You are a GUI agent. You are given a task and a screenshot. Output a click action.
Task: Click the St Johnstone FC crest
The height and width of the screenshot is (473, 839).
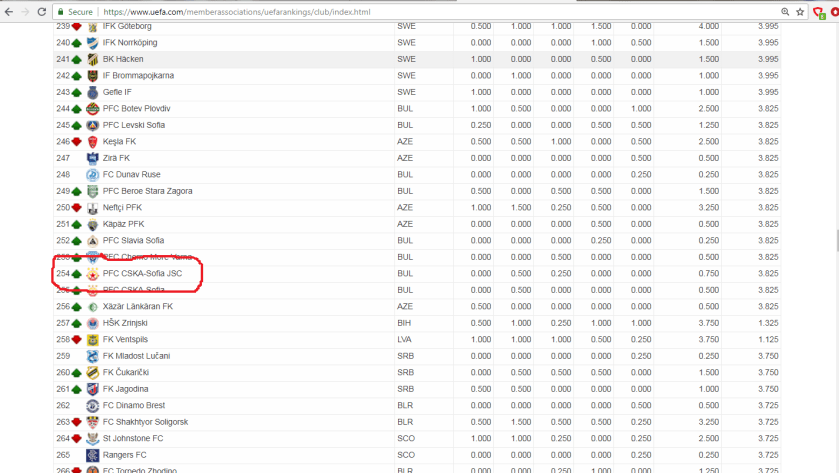point(92,438)
